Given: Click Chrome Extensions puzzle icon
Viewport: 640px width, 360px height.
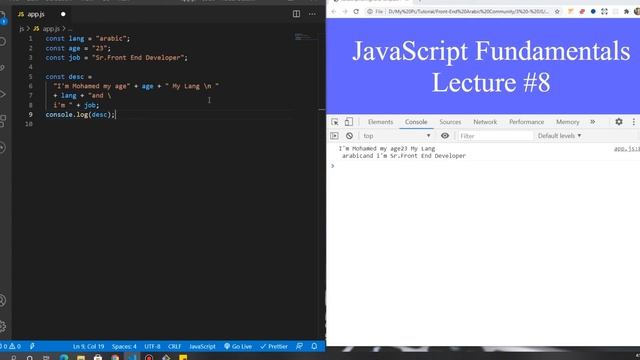Looking at the screenshot, I should pos(626,11).
